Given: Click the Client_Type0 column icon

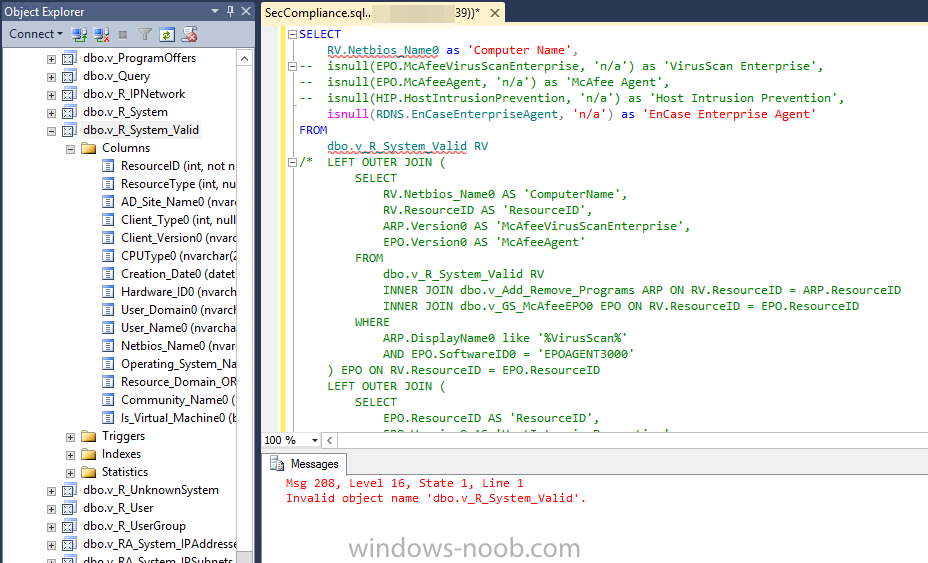Looking at the screenshot, I should point(108,220).
